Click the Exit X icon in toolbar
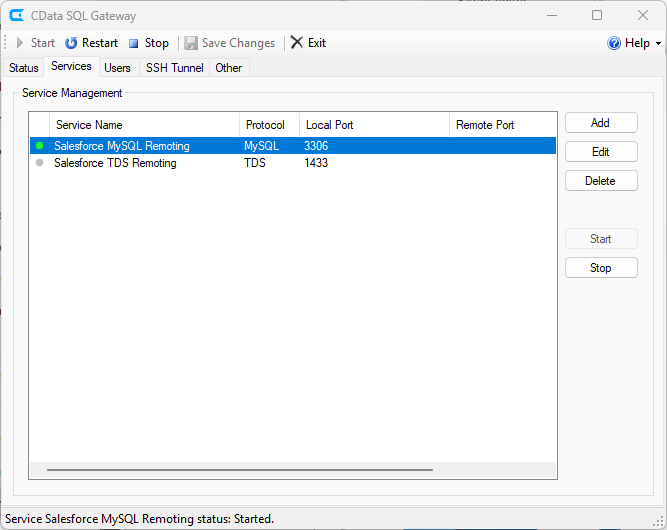 click(297, 43)
